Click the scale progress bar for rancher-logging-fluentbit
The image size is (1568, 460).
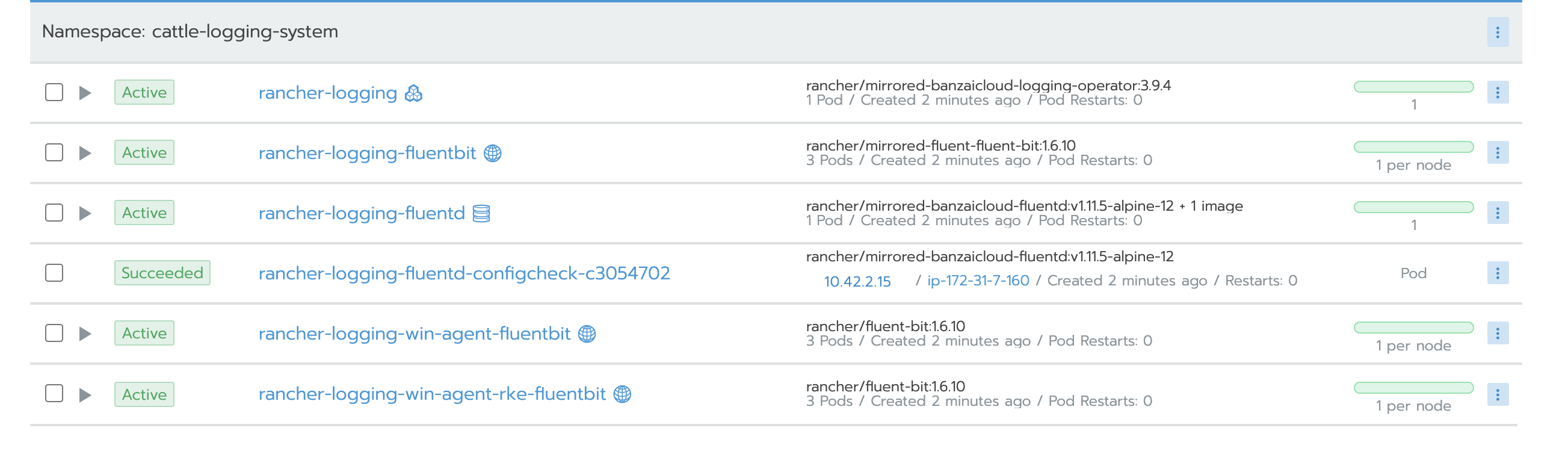click(1413, 146)
